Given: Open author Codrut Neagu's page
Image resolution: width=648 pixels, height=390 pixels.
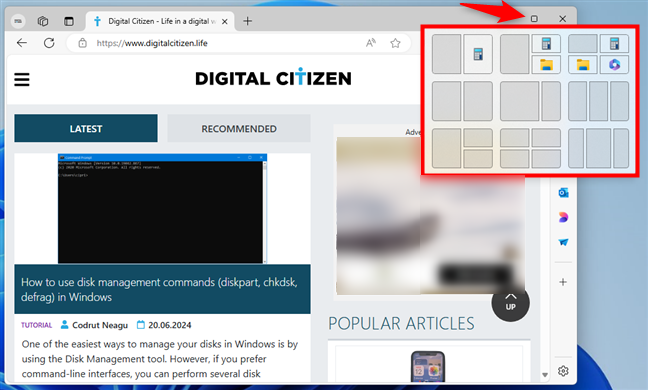Looking at the screenshot, I should (100, 325).
